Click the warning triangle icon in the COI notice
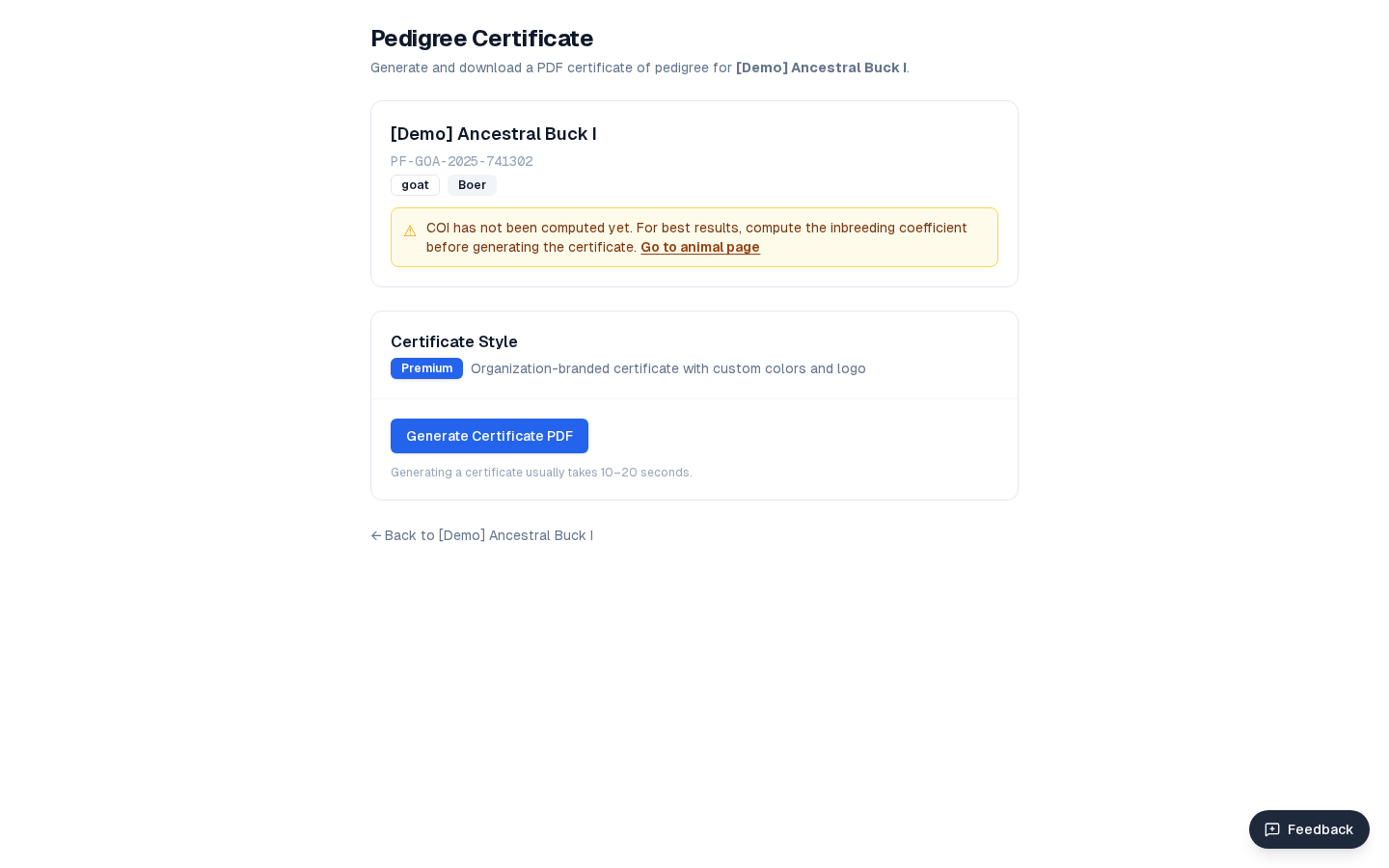The width and height of the screenshot is (1389, 868). (410, 231)
